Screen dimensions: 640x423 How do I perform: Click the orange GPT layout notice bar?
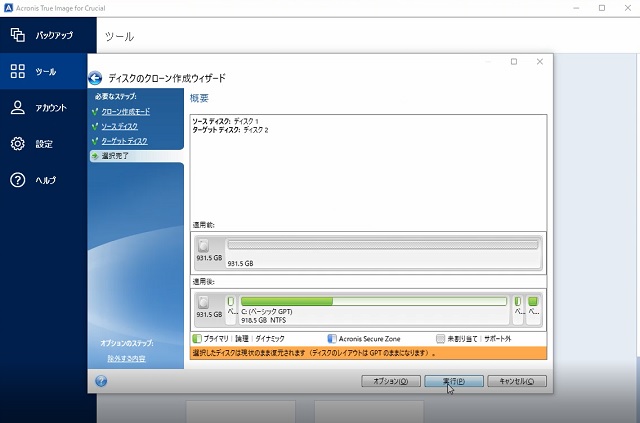368,353
